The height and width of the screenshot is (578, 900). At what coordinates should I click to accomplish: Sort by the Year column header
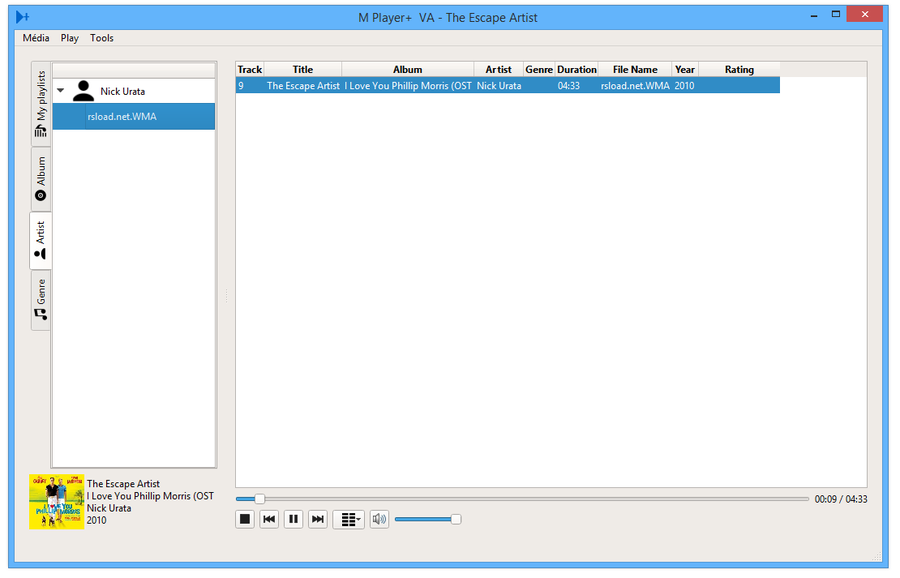pyautogui.click(x=685, y=69)
